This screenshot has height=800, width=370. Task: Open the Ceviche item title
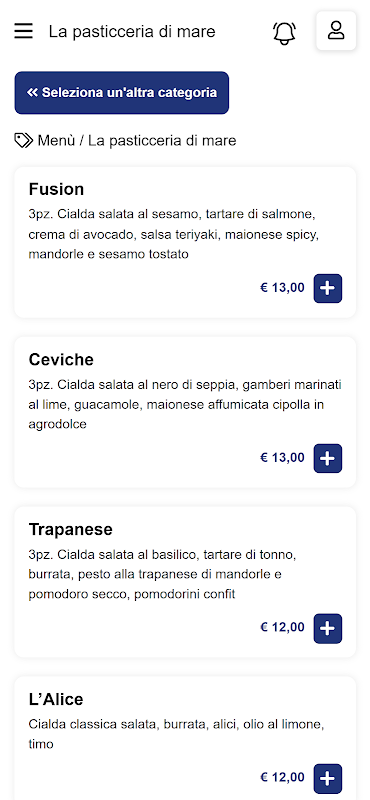pos(61,360)
